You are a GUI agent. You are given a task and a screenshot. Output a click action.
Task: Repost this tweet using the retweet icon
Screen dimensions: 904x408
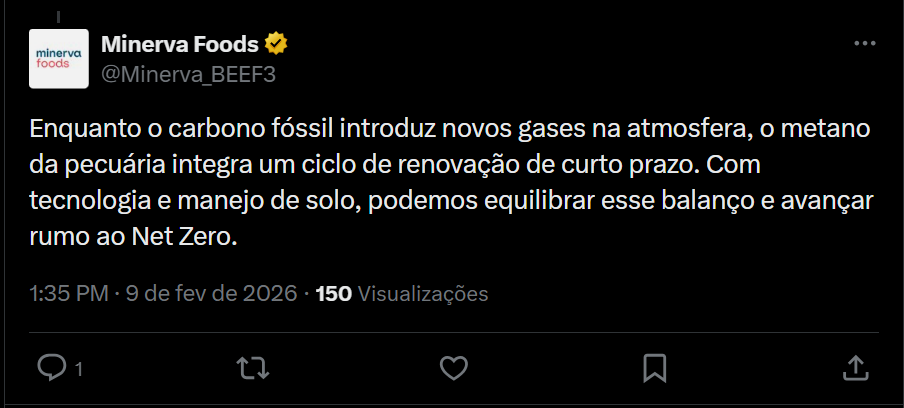pyautogui.click(x=251, y=367)
